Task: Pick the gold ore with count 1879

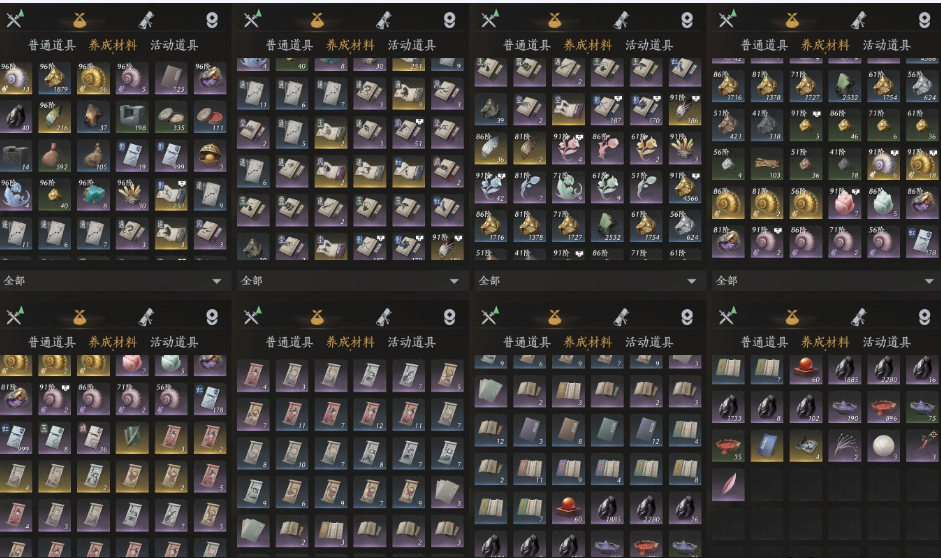Action: coord(55,78)
